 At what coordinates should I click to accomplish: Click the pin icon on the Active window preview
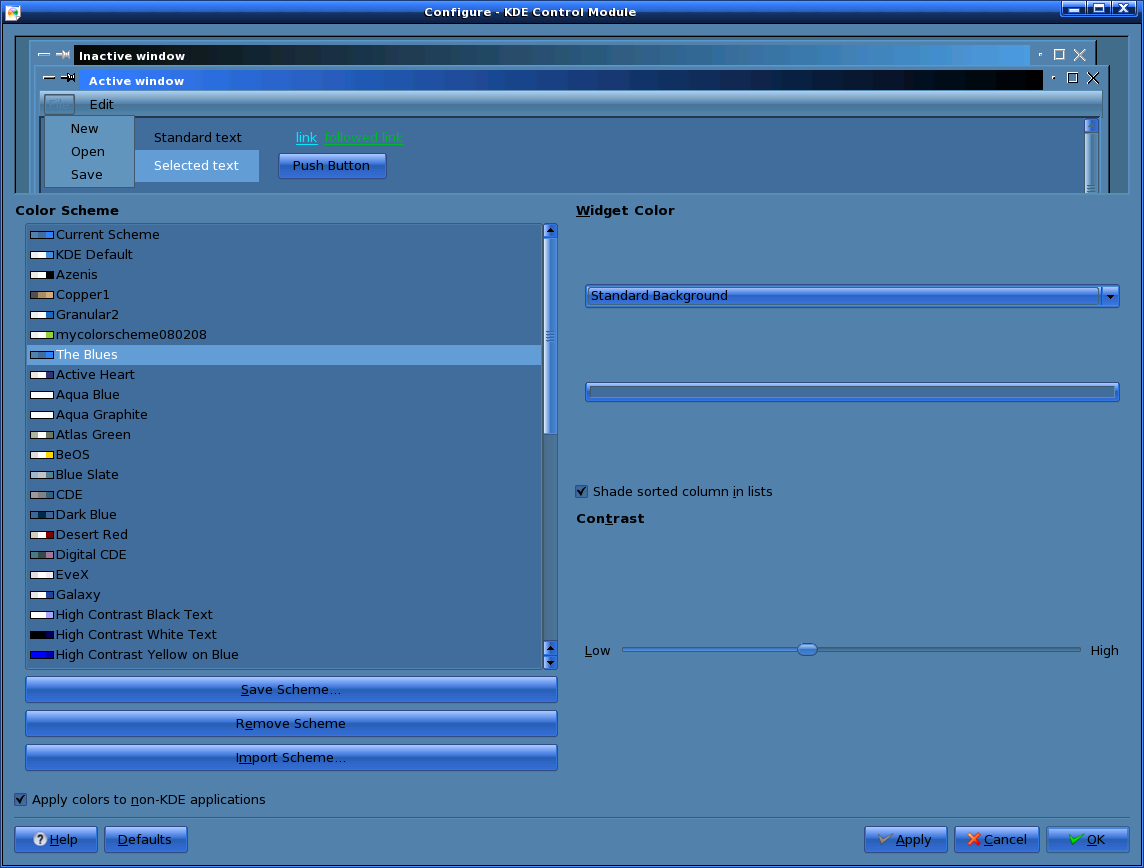point(68,77)
